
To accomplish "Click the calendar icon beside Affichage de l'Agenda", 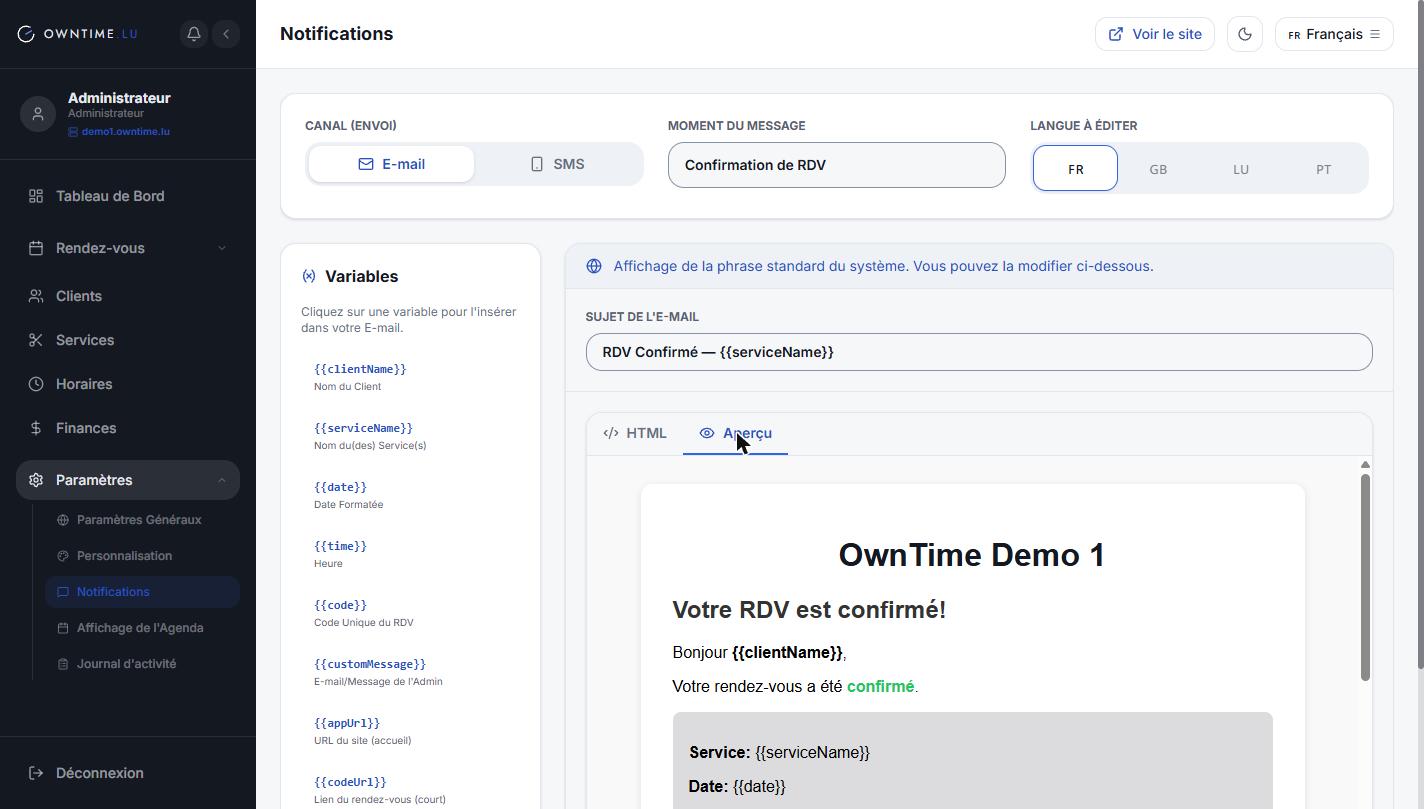I will pyautogui.click(x=63, y=628).
